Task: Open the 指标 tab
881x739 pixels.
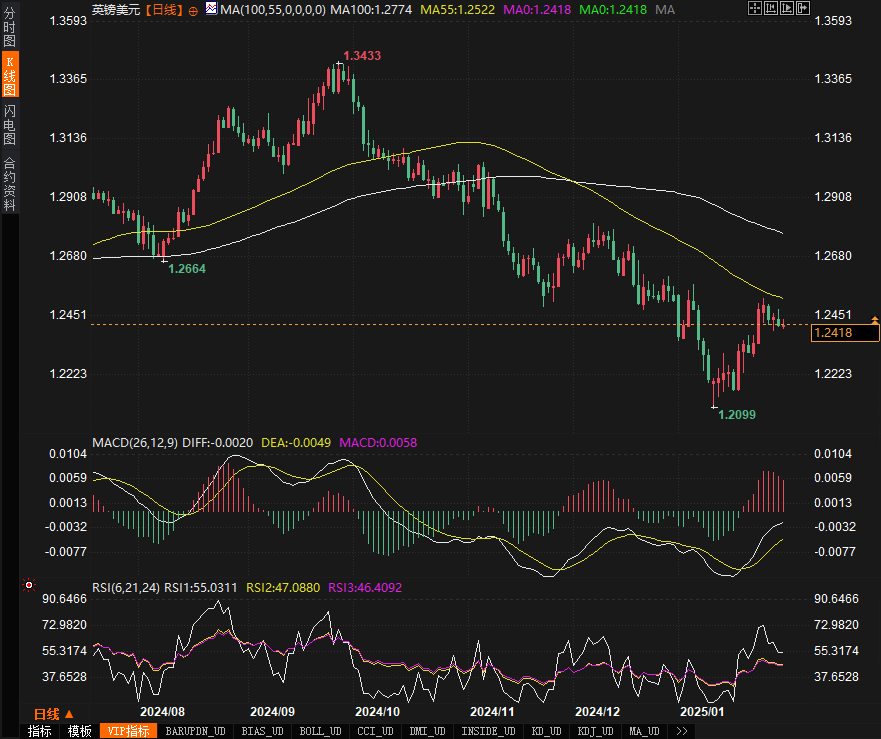Action: [x=40, y=731]
